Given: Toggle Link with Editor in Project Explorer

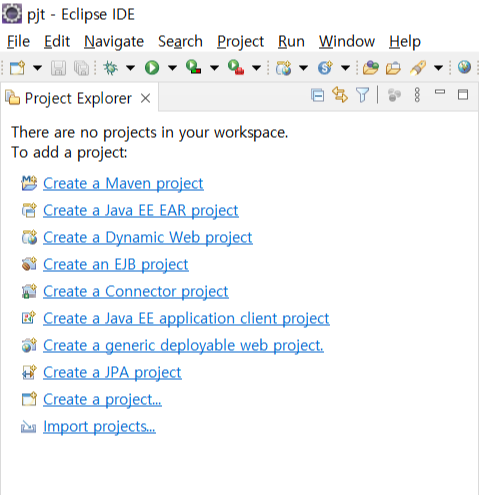Looking at the screenshot, I should (x=340, y=95).
